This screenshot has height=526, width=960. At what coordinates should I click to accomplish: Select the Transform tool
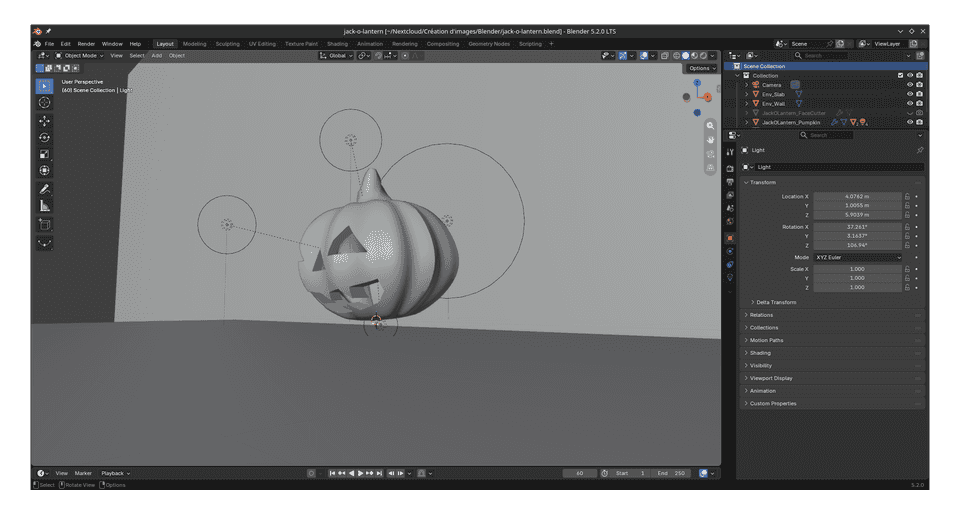(45, 171)
